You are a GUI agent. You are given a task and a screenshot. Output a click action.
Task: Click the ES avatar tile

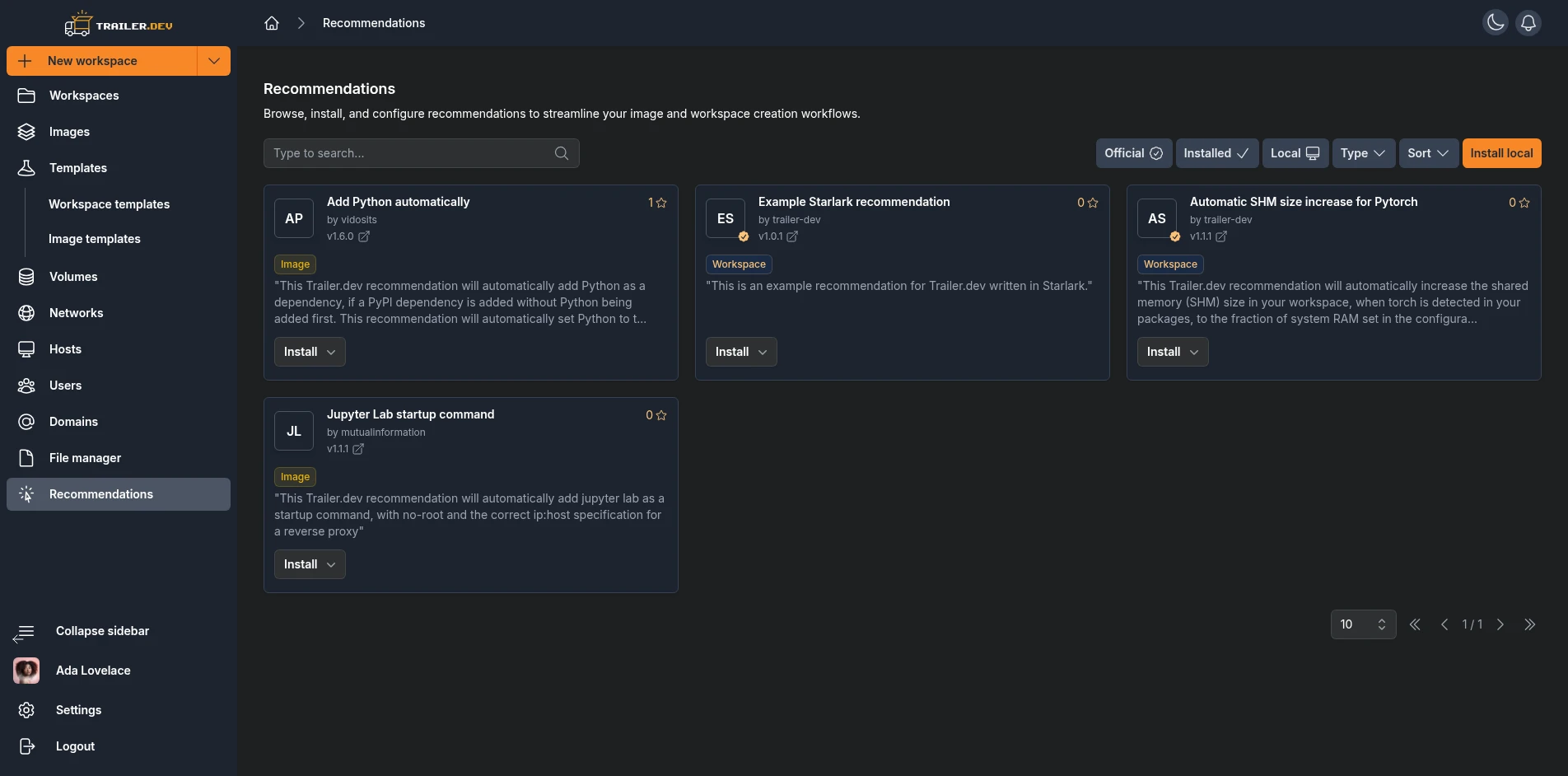[726, 218]
